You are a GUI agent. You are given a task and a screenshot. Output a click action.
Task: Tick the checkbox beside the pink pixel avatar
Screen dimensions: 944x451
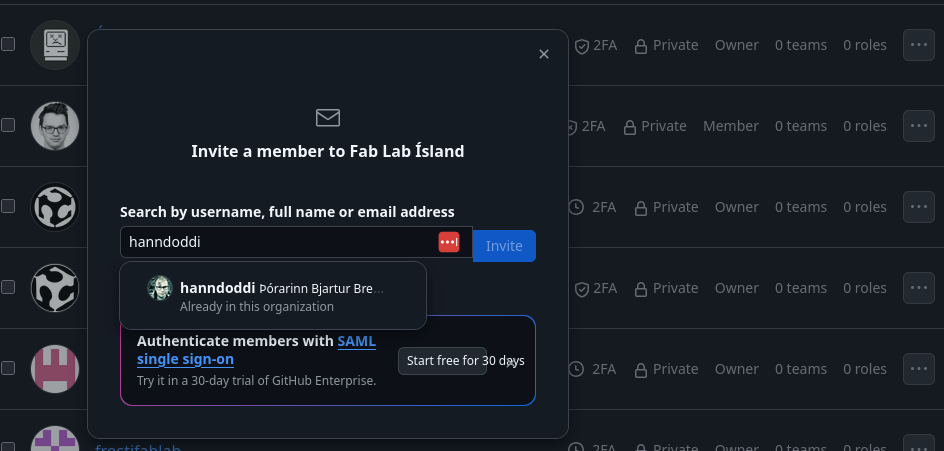pos(8,368)
